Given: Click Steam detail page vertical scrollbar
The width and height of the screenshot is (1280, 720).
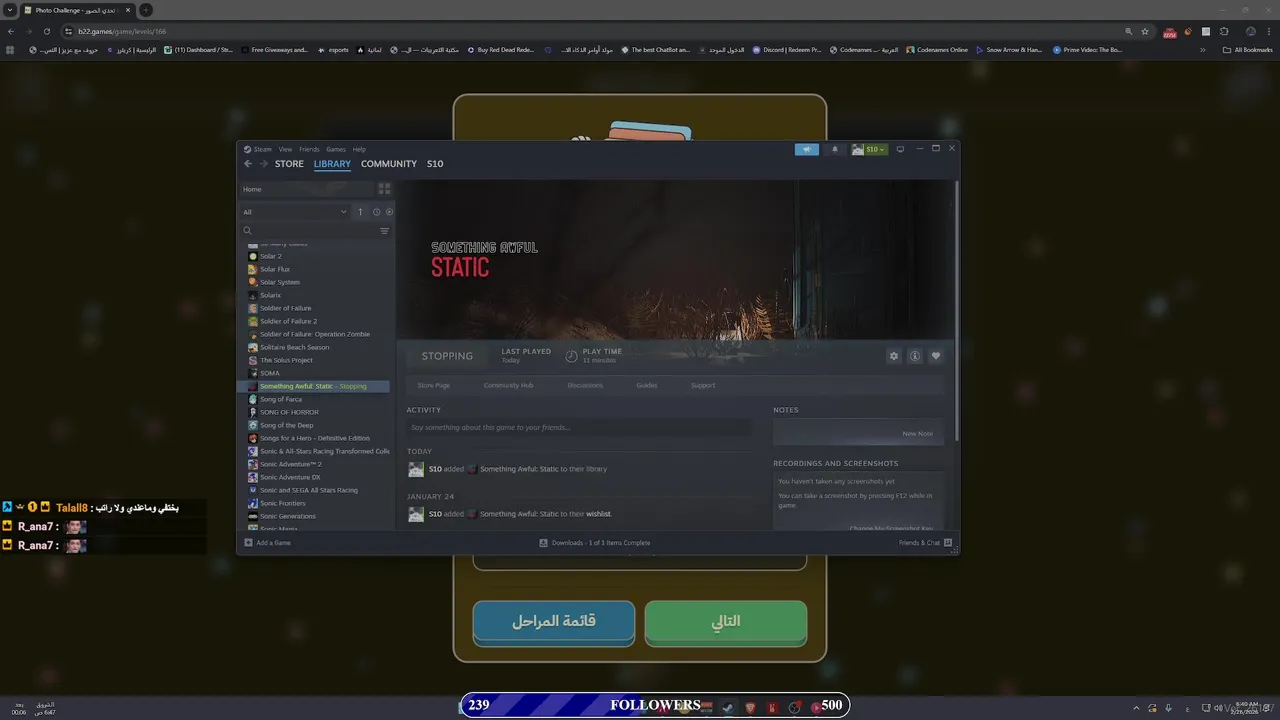Looking at the screenshot, I should [x=957, y=310].
